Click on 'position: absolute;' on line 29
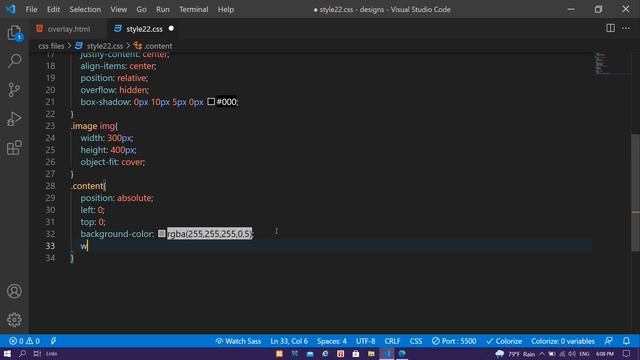The image size is (640, 360). tap(117, 198)
